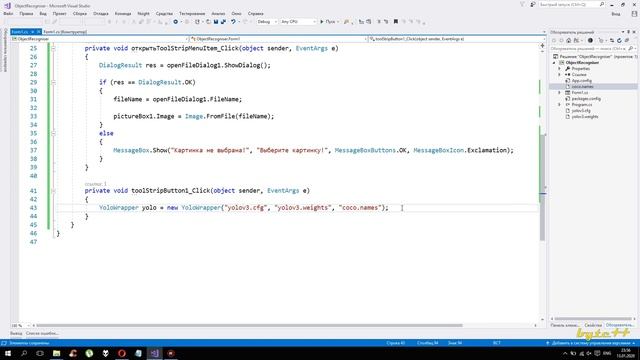Expand the Ссылки references node
Viewport: 640px width, 360px height.
coord(560,75)
